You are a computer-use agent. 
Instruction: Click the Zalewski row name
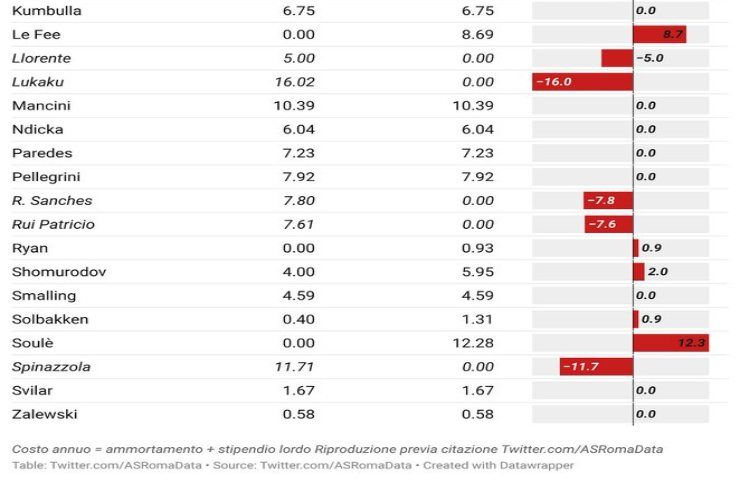pyautogui.click(x=44, y=414)
